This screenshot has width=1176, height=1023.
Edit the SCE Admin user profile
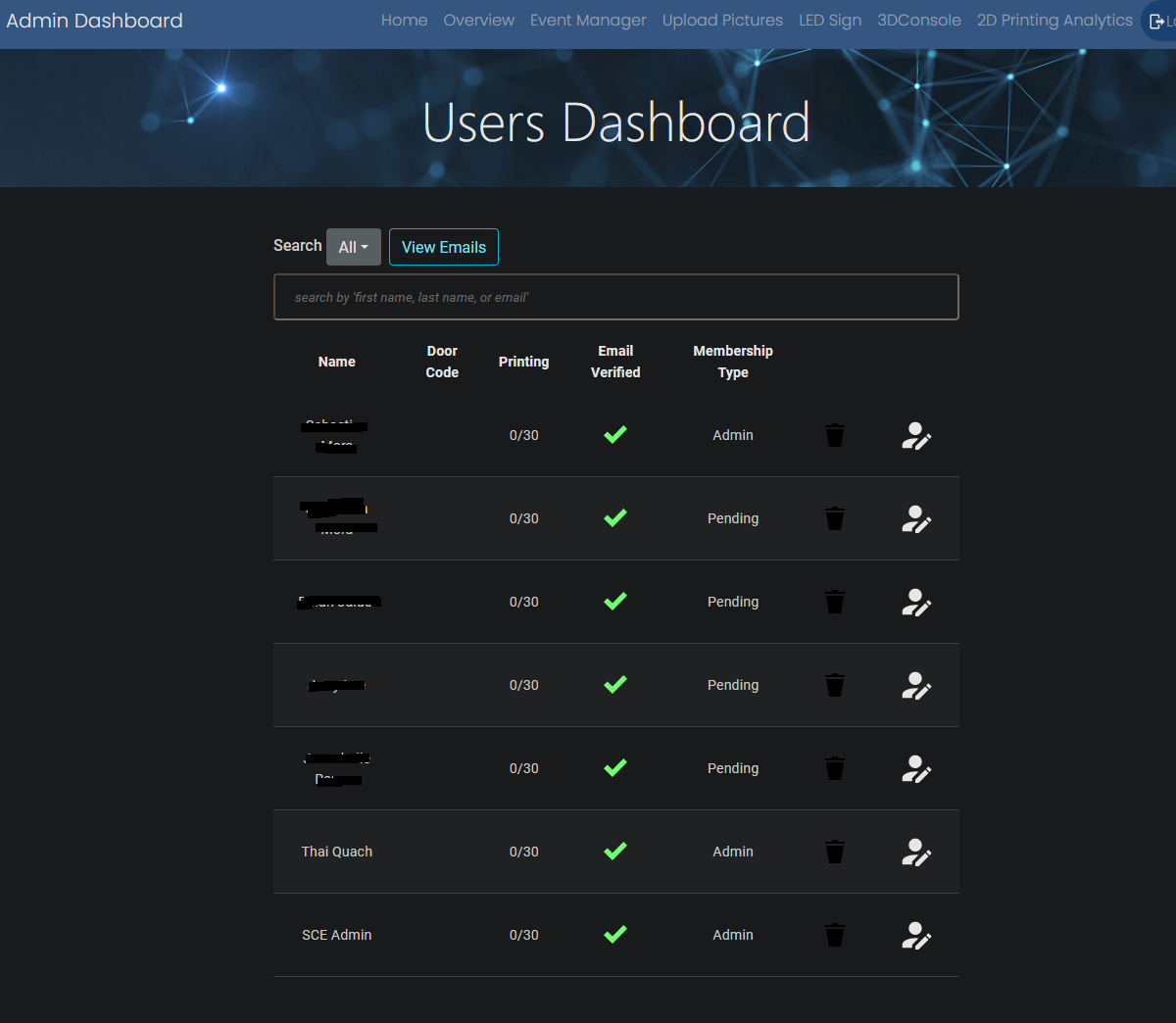click(915, 935)
